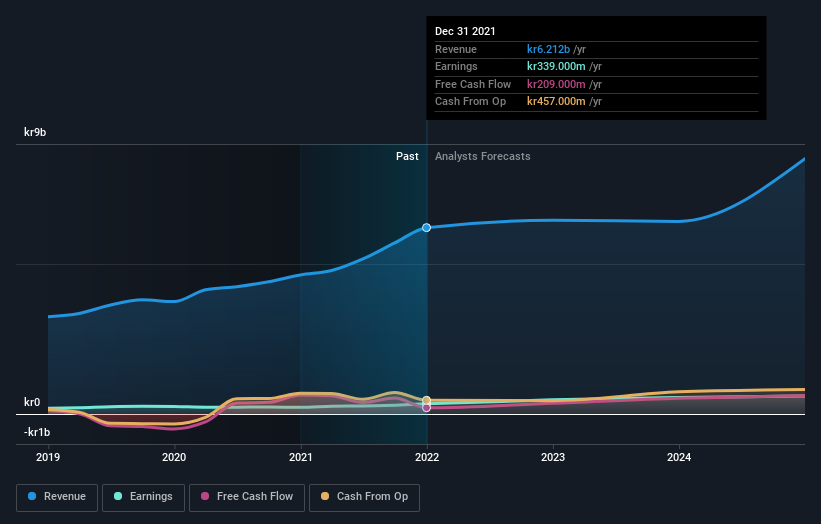Click the Dec 31 2021 tooltip date

pyautogui.click(x=465, y=31)
